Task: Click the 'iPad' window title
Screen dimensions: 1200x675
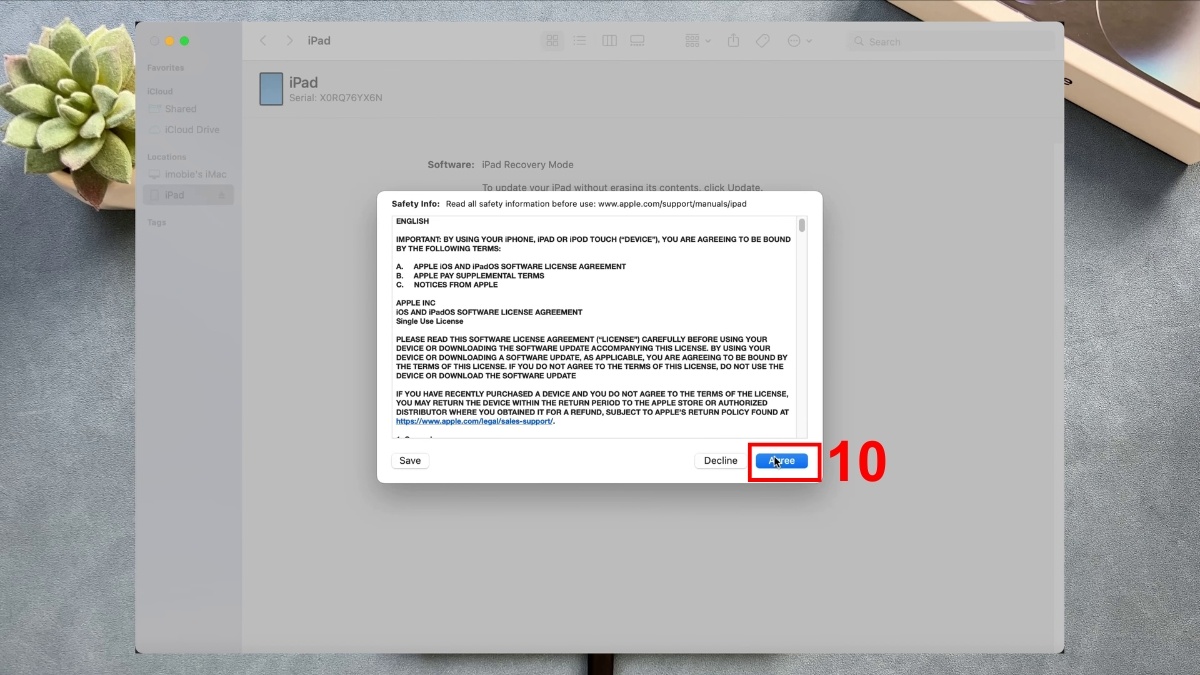Action: tap(319, 41)
